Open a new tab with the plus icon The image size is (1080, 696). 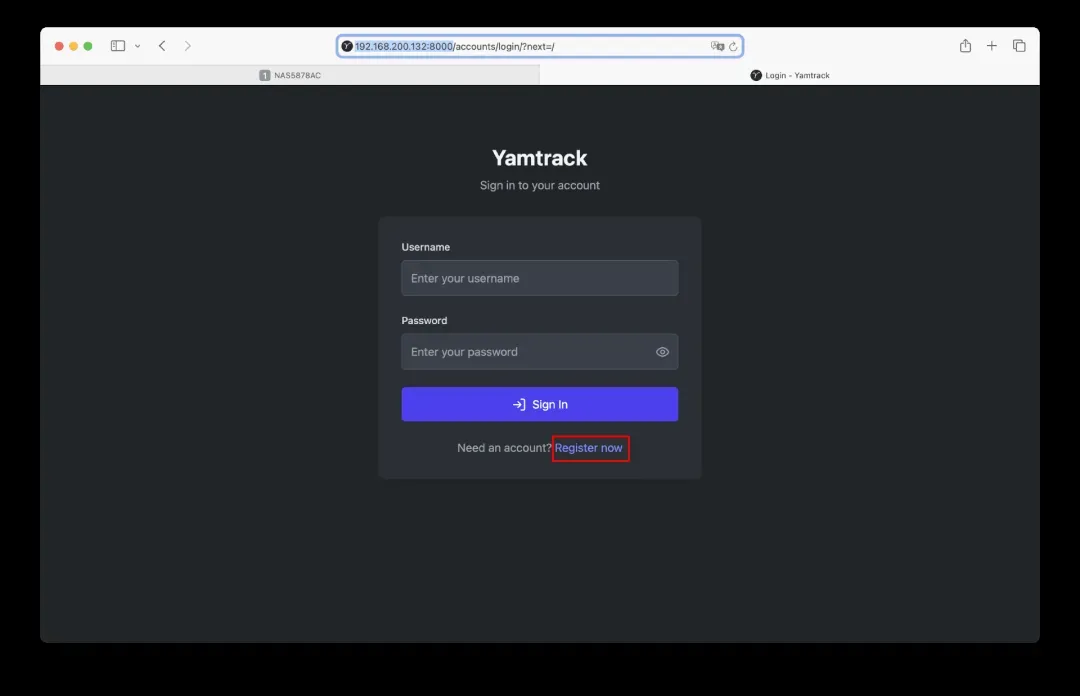992,46
